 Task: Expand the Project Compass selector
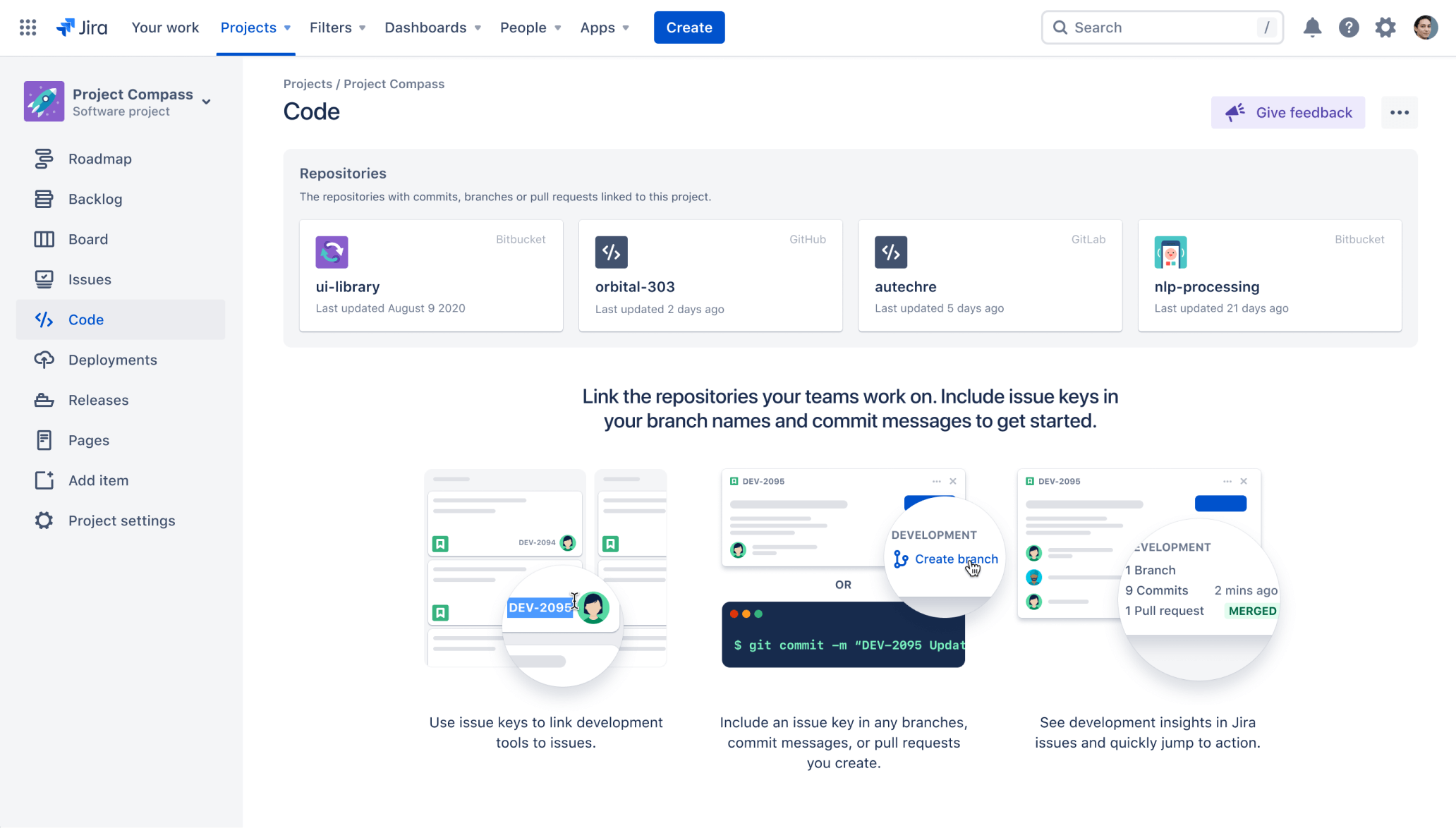208,100
